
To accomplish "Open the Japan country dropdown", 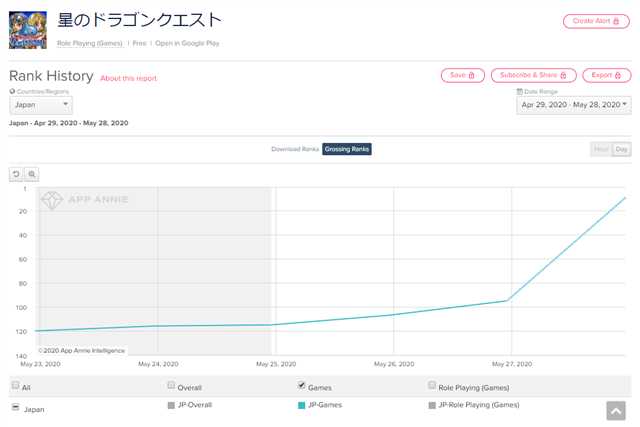I will pos(41,105).
